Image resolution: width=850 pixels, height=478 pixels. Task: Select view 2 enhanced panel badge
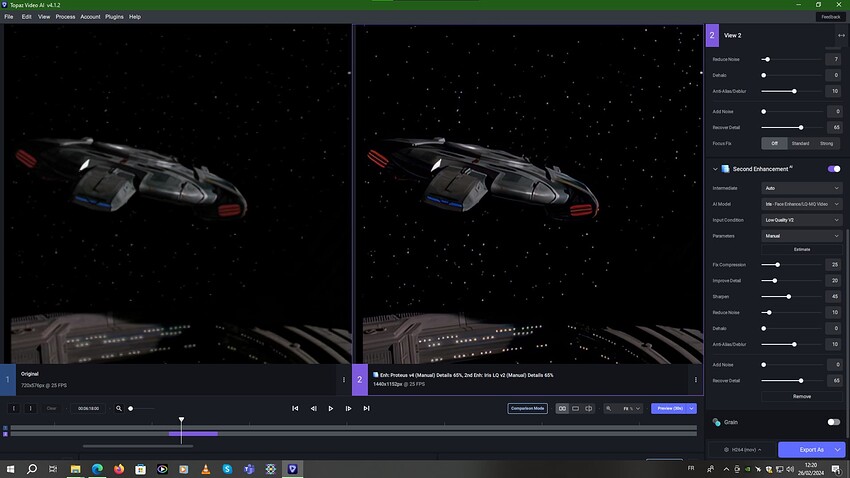pos(359,379)
